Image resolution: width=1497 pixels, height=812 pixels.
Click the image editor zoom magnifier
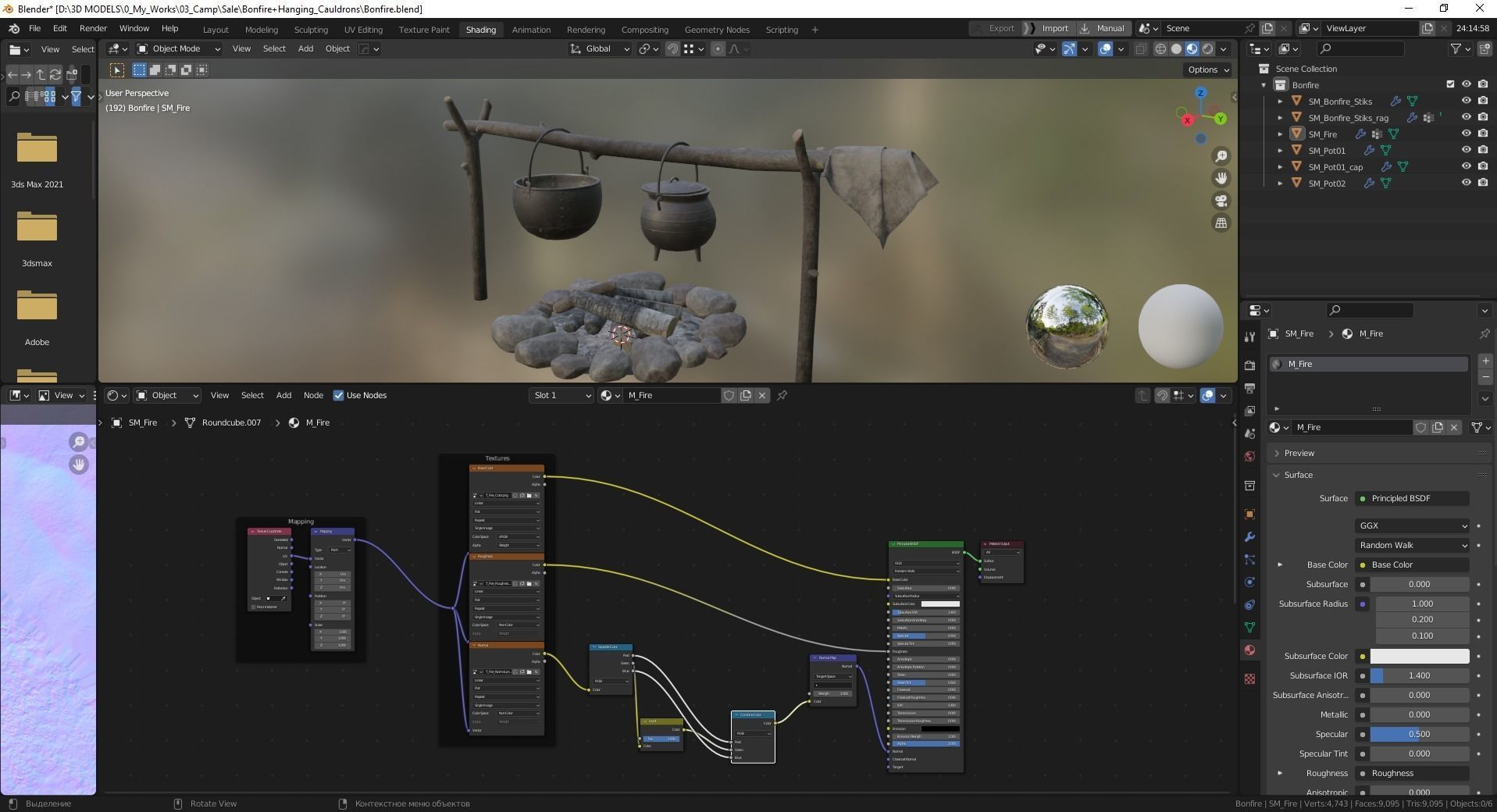[x=79, y=442]
